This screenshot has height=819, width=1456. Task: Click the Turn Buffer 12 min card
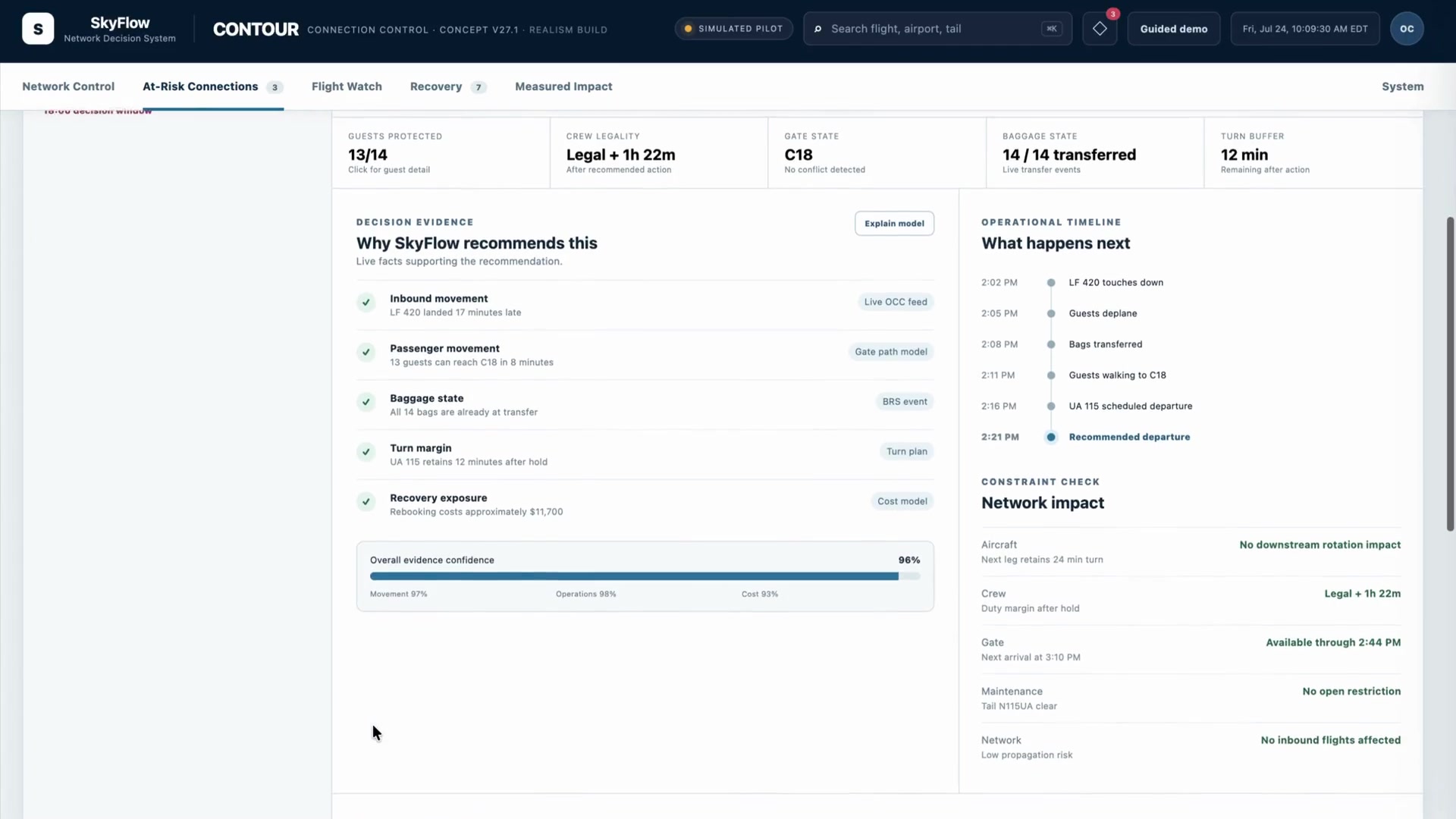pos(1313,153)
